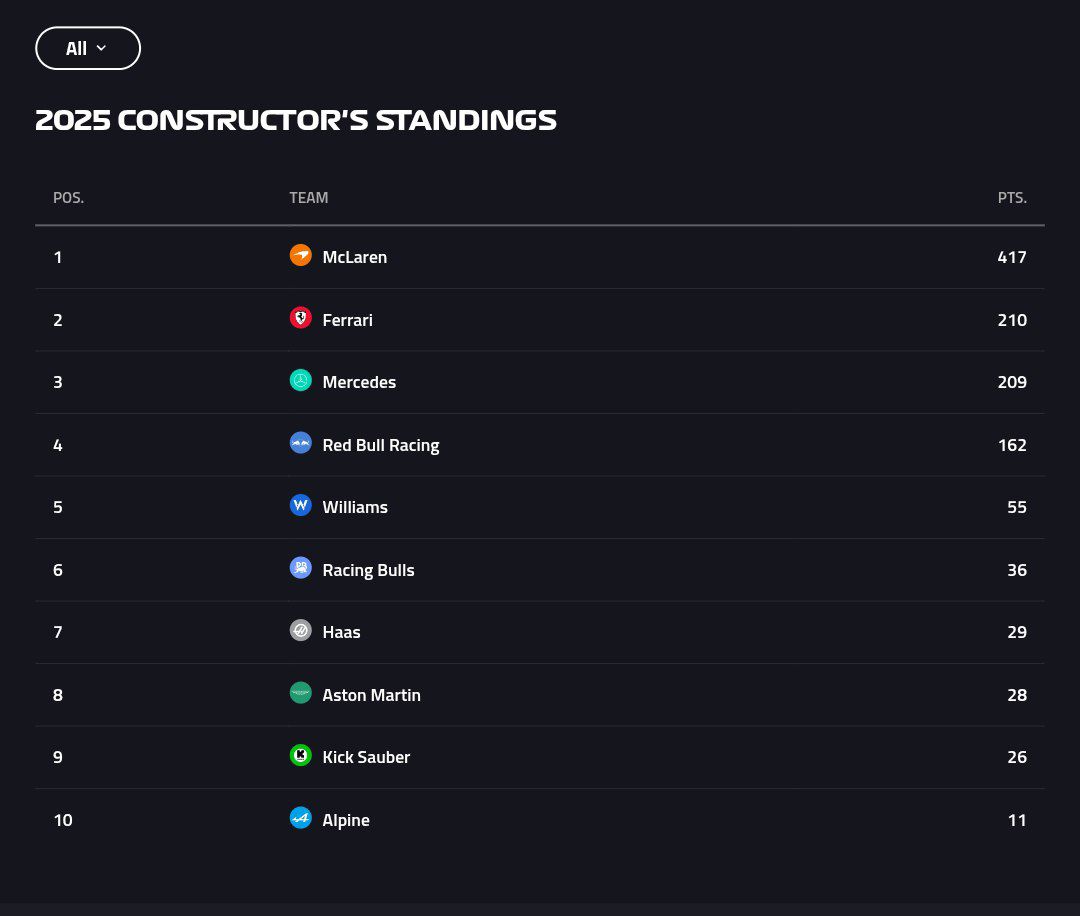Click the Ferrari team name

coord(347,319)
